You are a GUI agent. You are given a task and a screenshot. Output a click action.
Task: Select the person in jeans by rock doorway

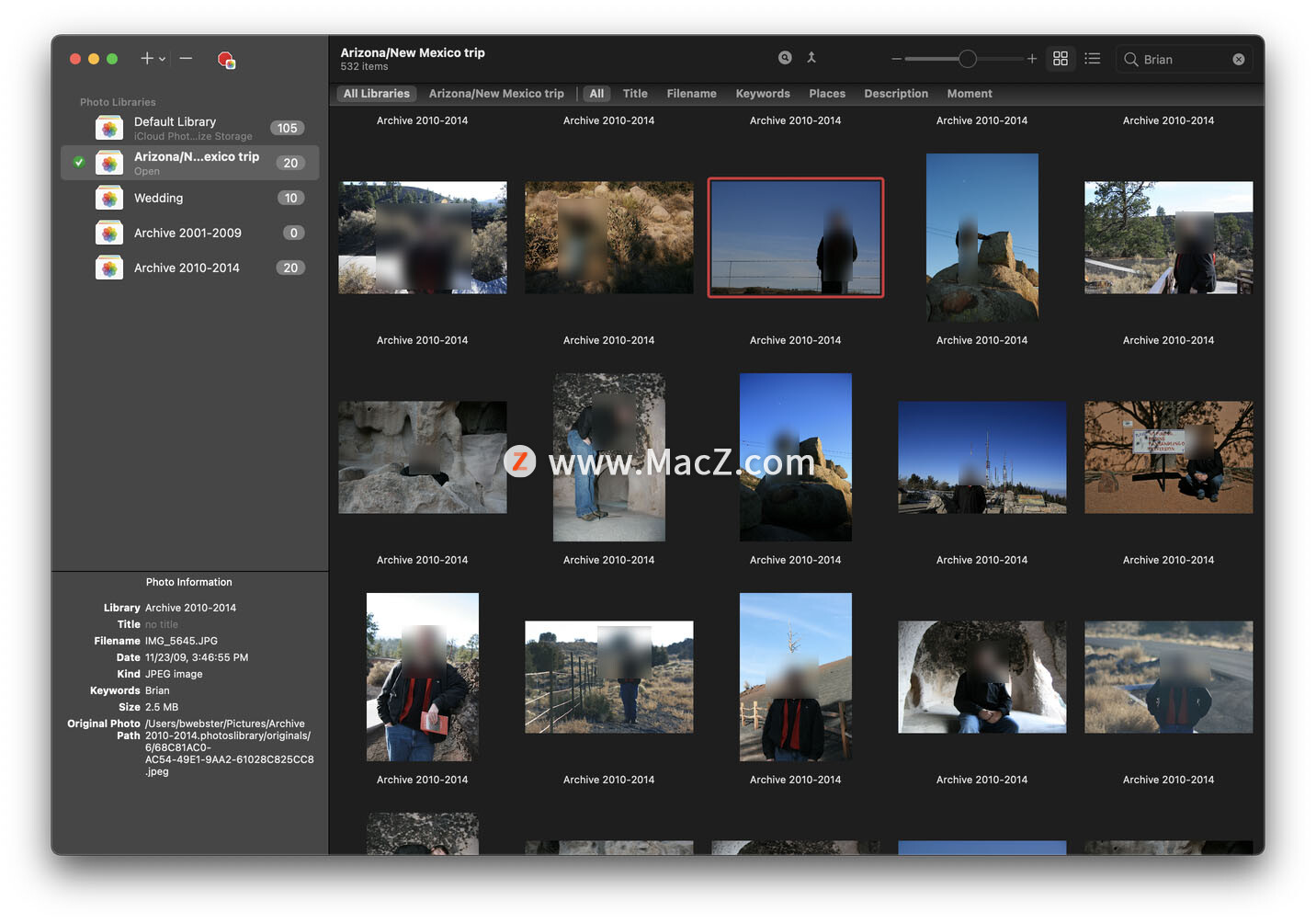click(609, 457)
